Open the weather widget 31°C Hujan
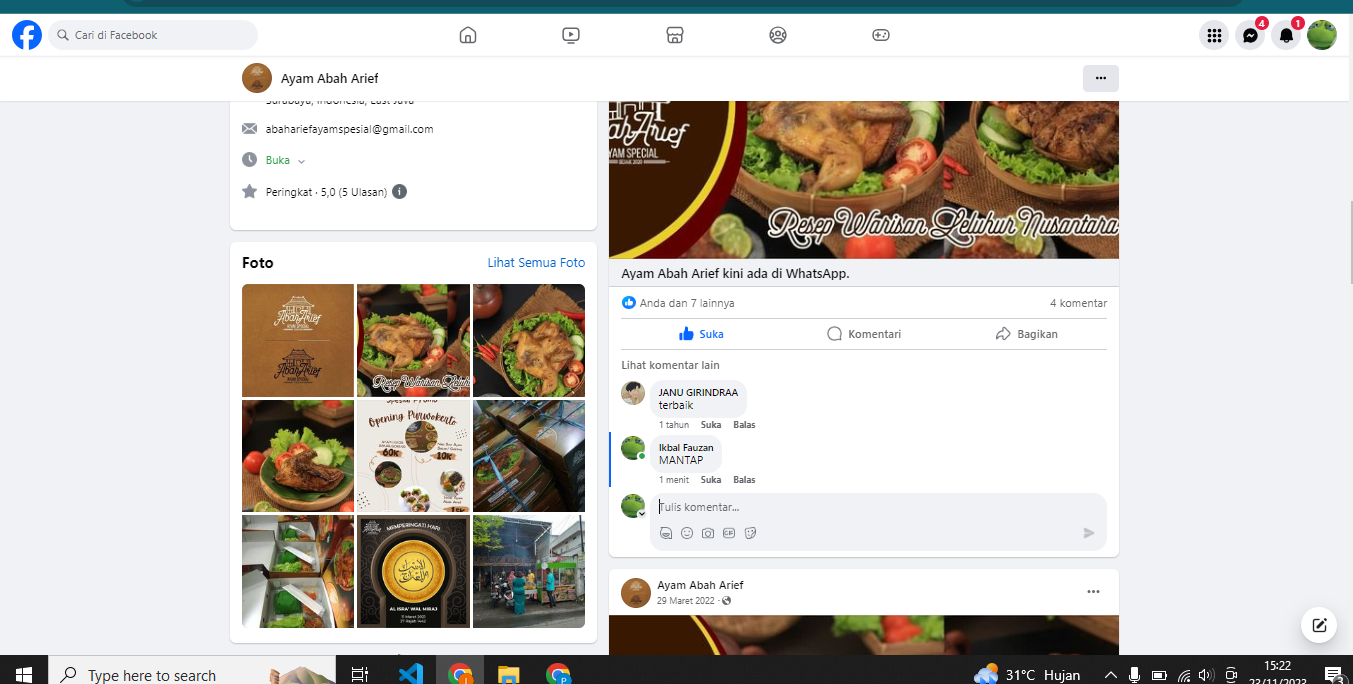Viewport: 1353px width, 684px height. click(x=1027, y=674)
